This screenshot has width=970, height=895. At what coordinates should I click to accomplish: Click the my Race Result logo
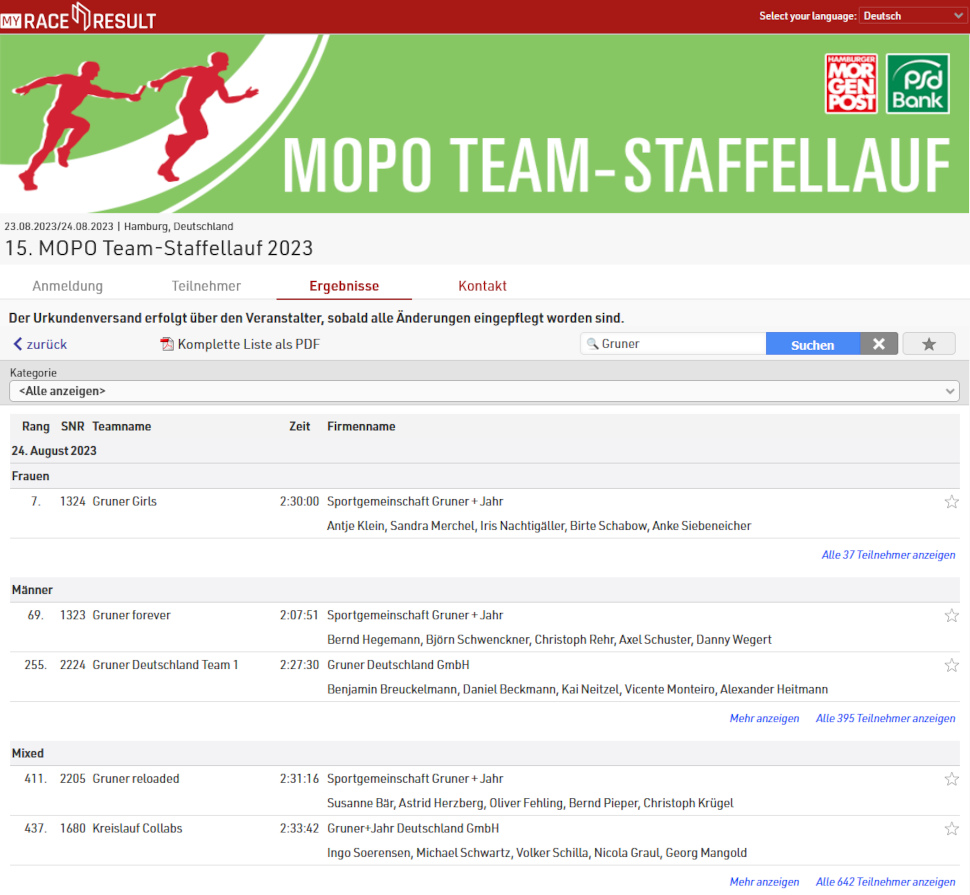tap(78, 17)
